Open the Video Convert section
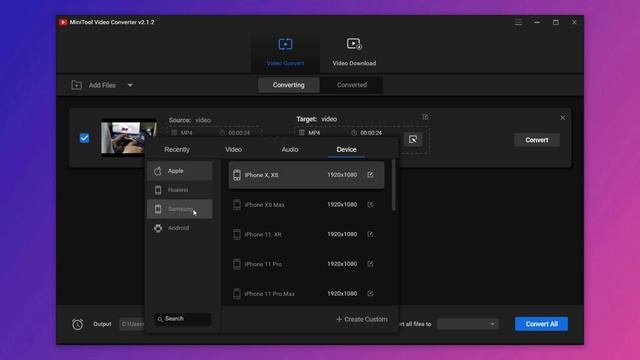 point(285,52)
